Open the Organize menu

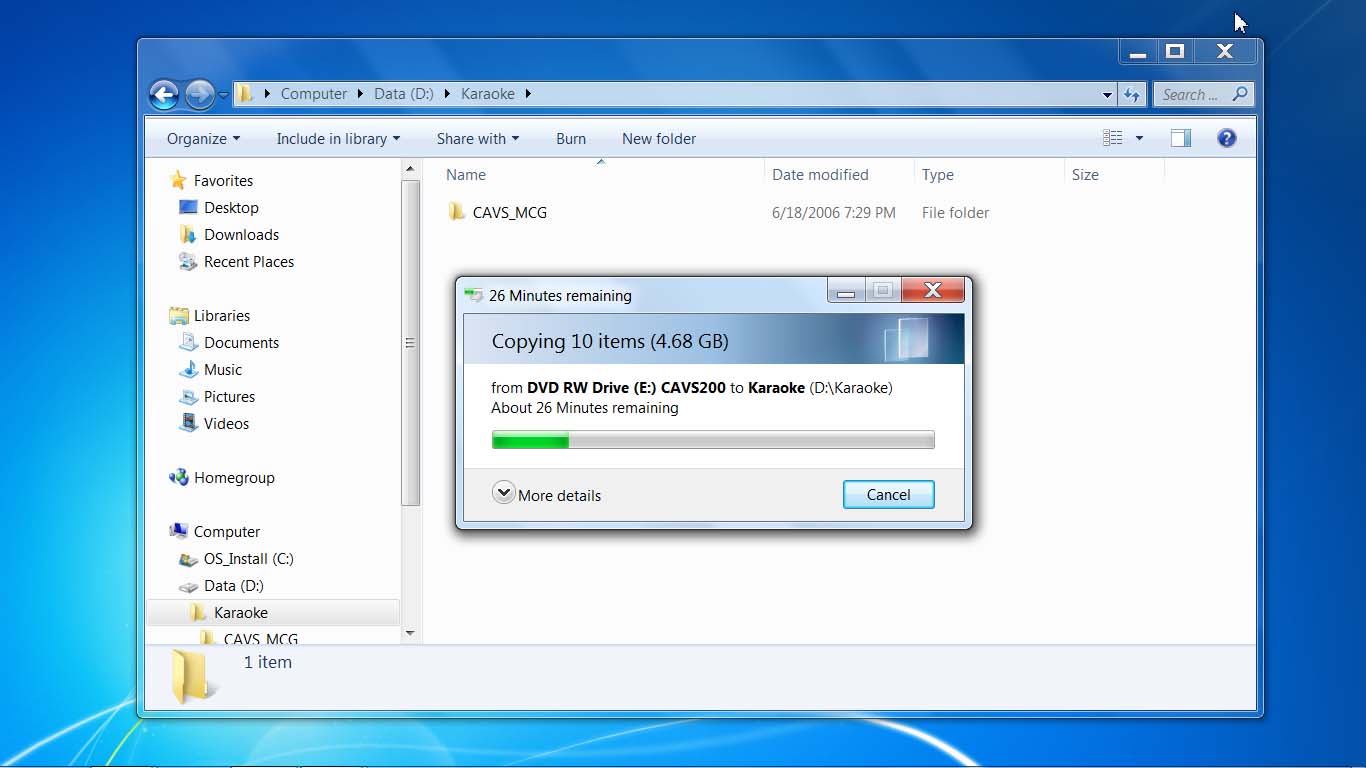[203, 139]
